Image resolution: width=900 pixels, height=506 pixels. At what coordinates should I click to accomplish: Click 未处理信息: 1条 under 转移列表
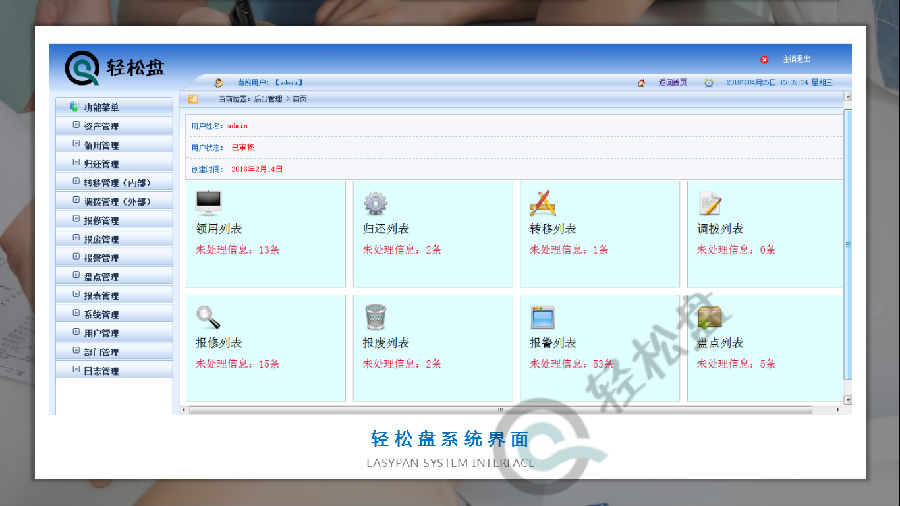[x=569, y=250]
